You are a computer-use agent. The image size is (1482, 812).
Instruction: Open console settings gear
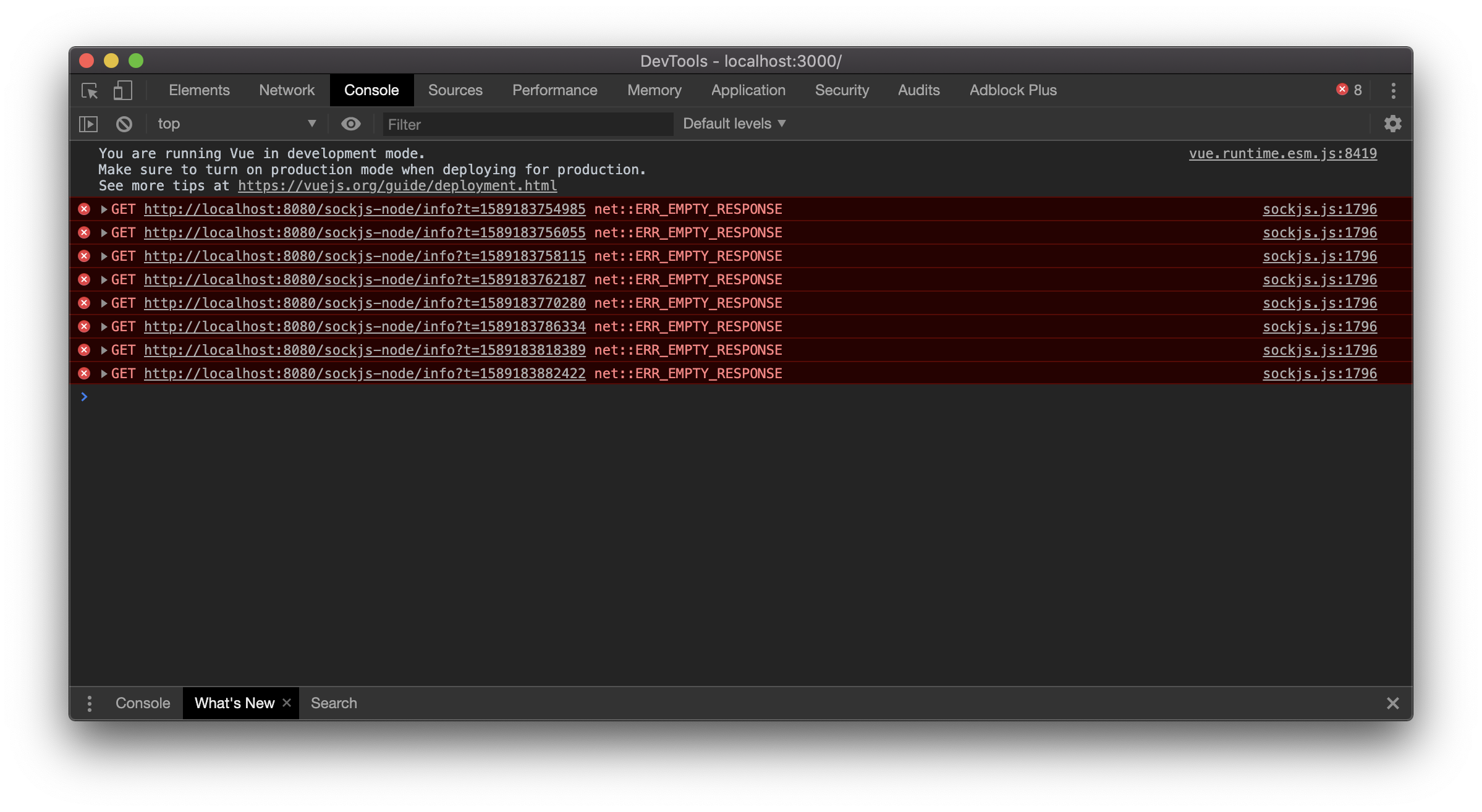click(x=1392, y=124)
